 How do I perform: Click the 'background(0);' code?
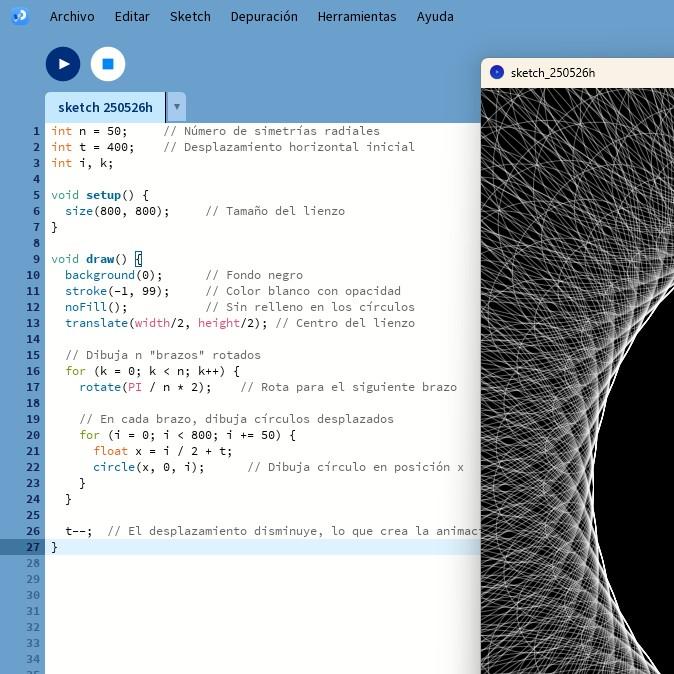(114, 275)
